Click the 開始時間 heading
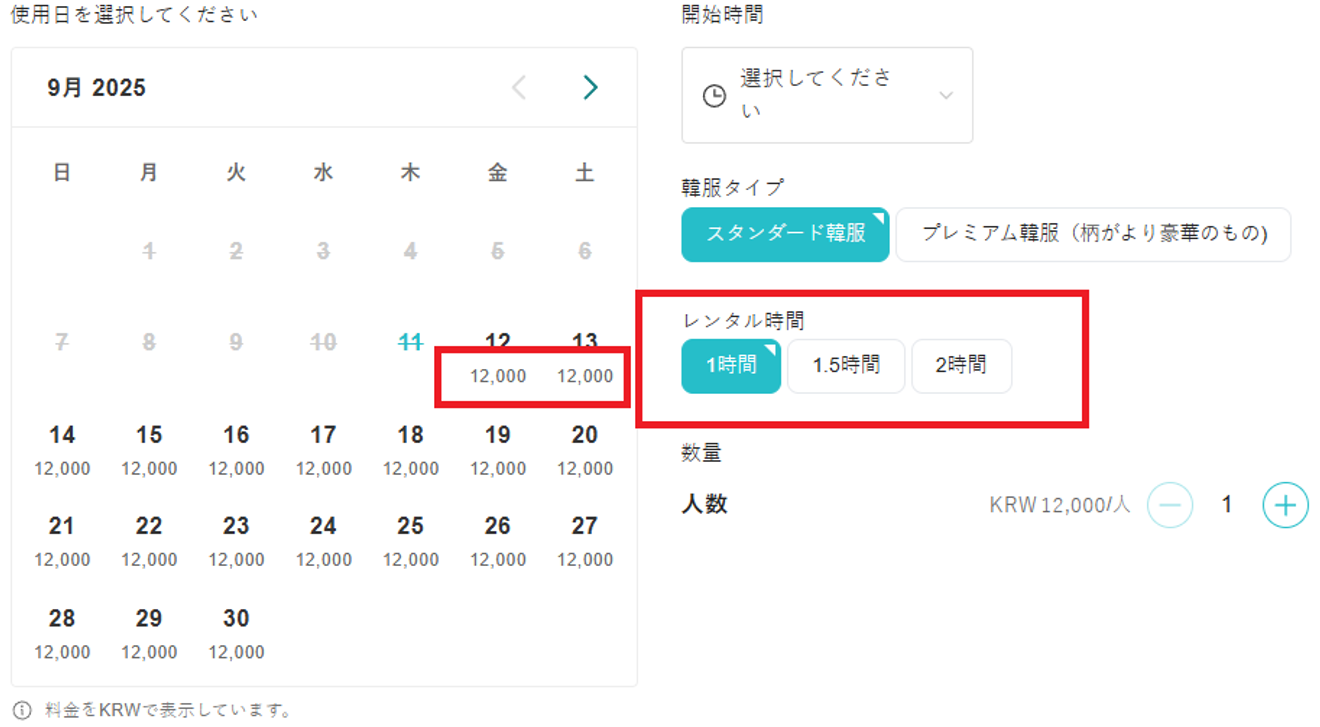 point(722,15)
